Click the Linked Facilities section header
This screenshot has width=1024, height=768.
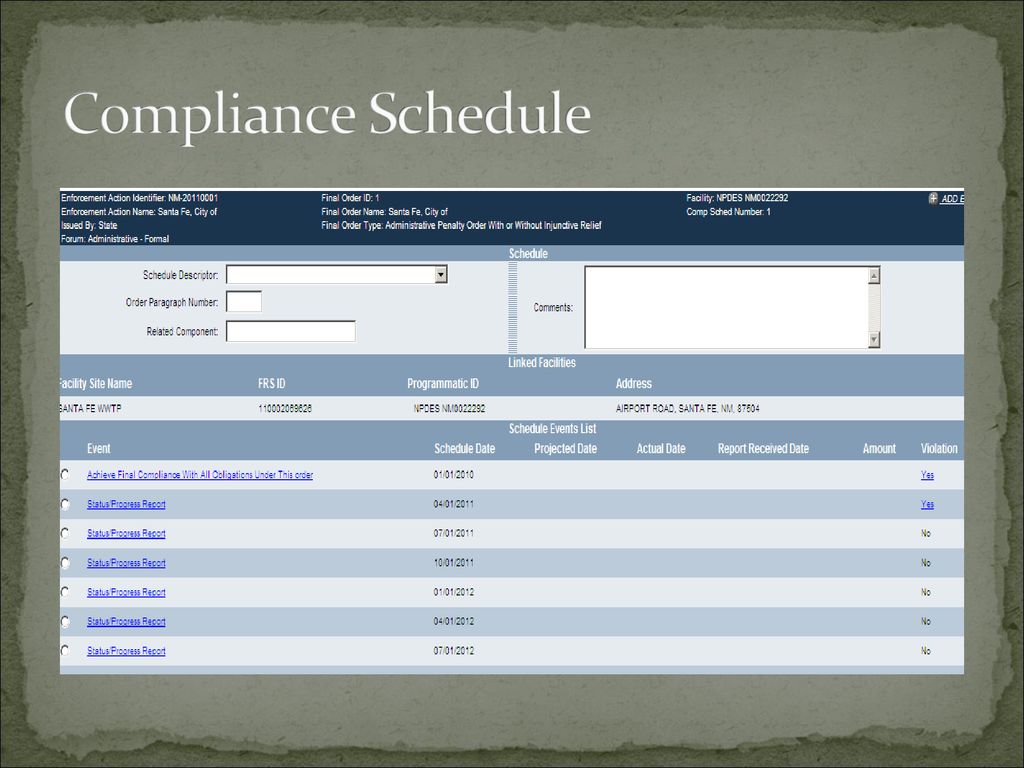(x=542, y=362)
